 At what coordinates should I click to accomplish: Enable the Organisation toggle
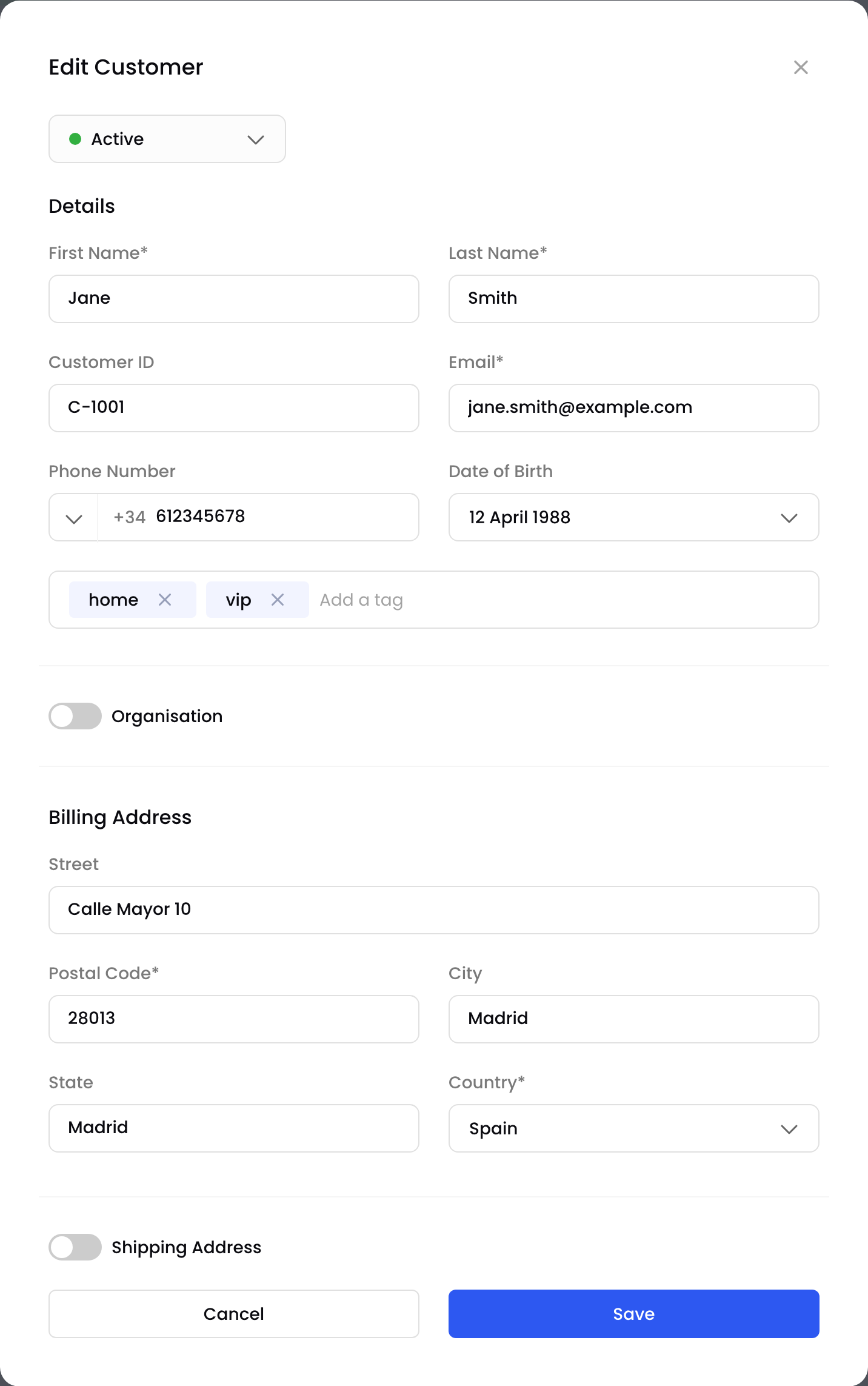pyautogui.click(x=75, y=716)
